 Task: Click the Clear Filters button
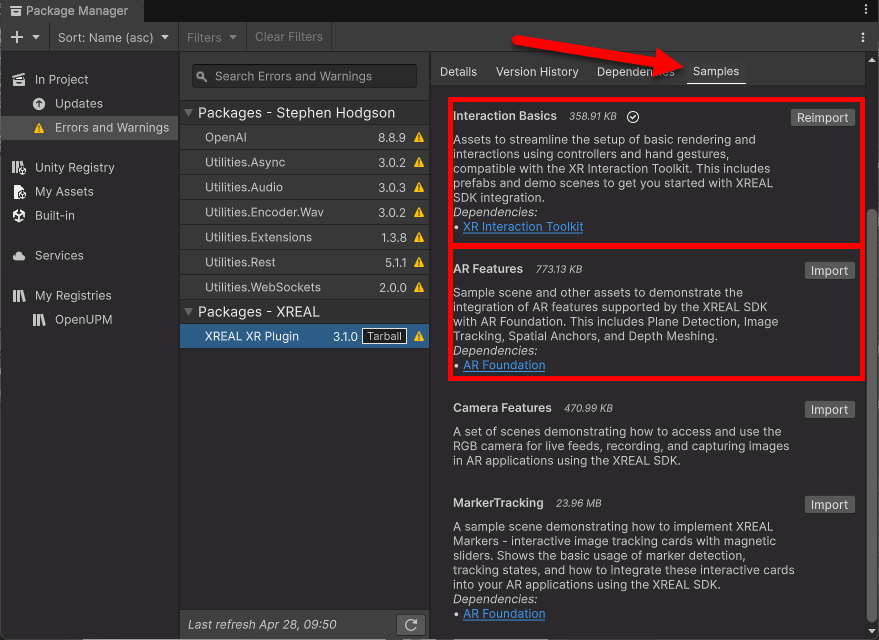(289, 37)
